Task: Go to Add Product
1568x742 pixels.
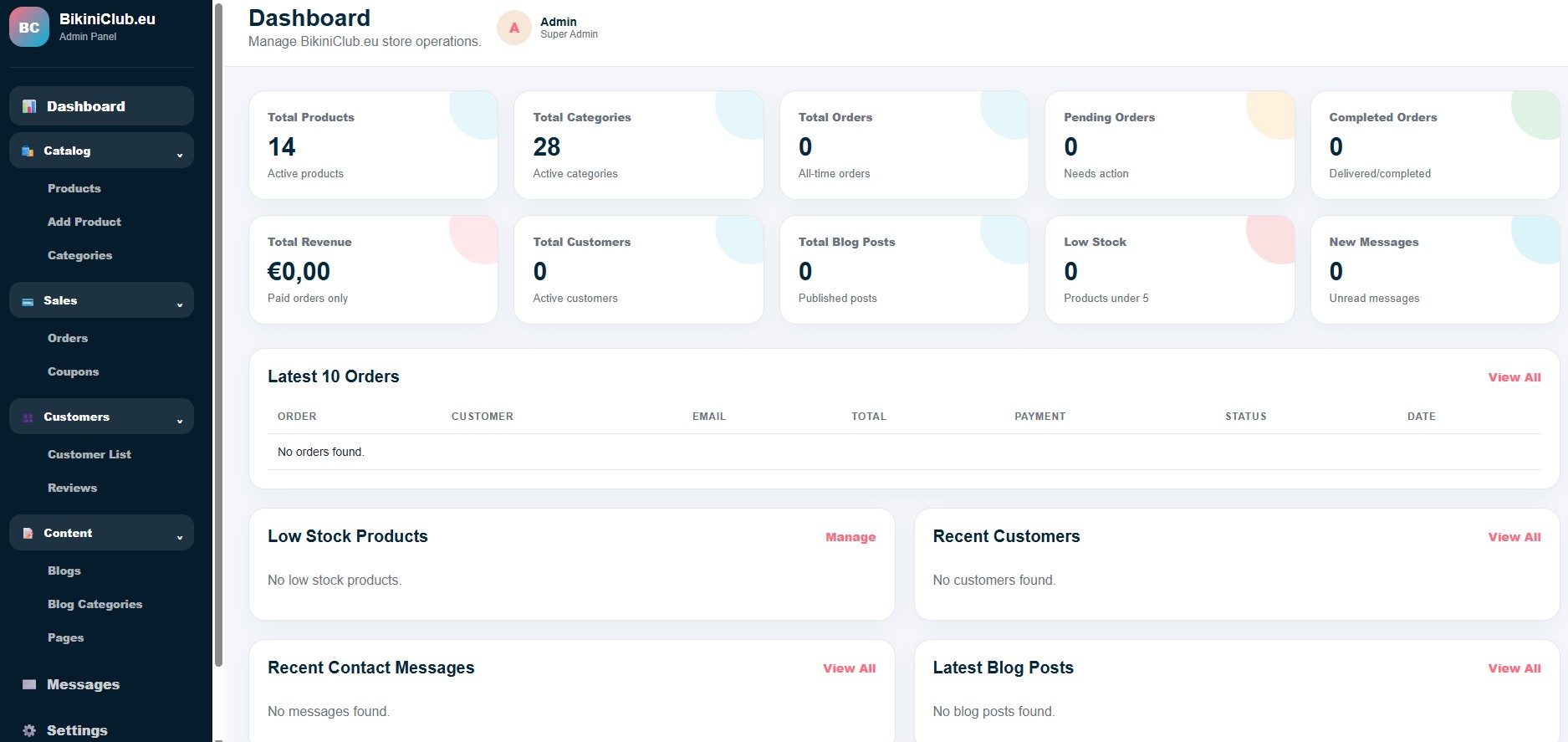Action: [x=84, y=222]
